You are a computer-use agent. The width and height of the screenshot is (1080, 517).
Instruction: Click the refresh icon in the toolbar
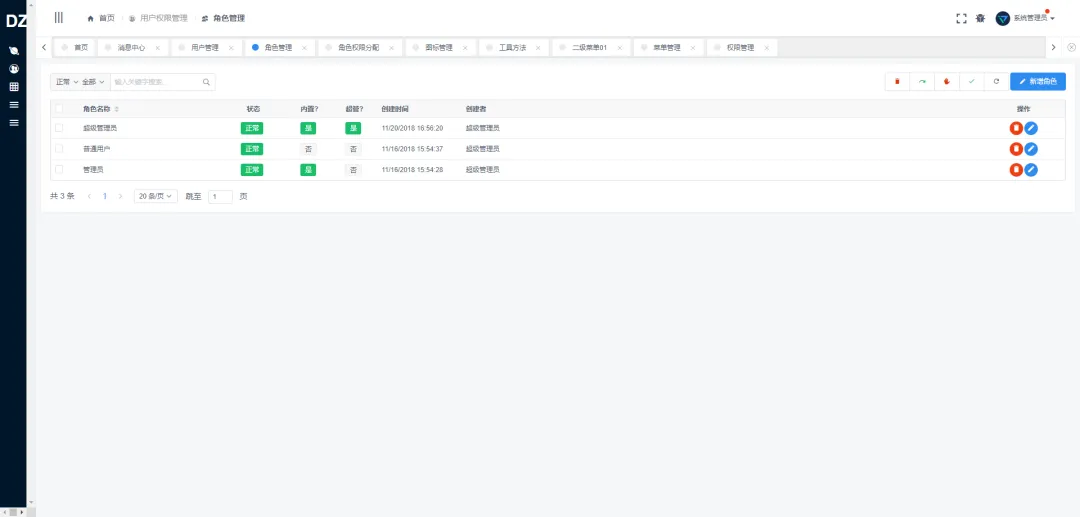pos(996,81)
